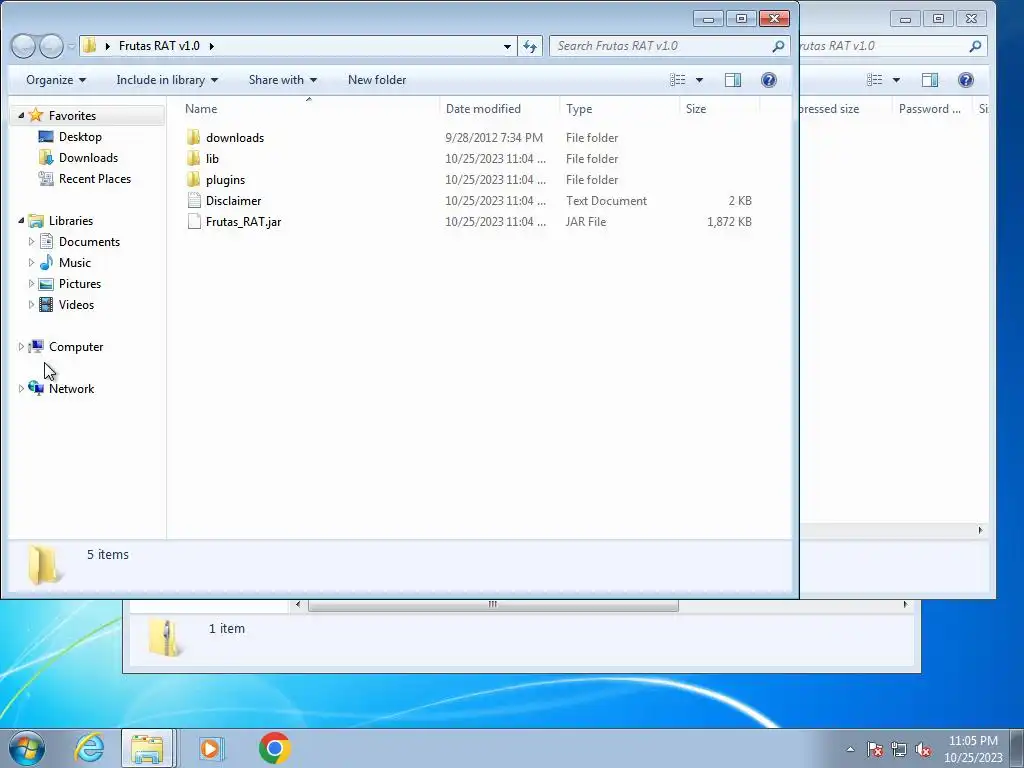
Task: Select Pictures library
Action: coord(80,283)
